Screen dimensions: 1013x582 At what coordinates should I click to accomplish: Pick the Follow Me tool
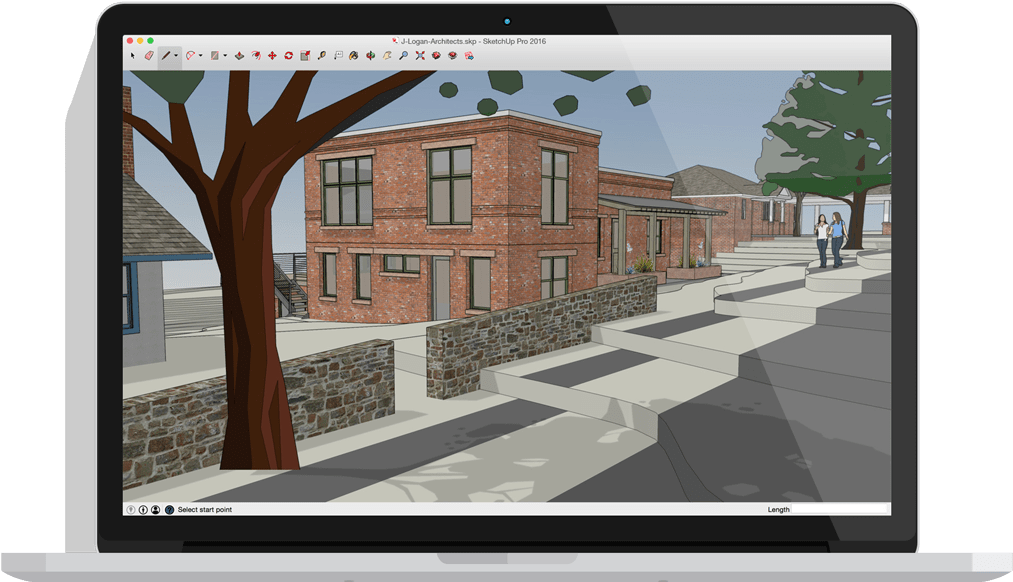pos(254,57)
